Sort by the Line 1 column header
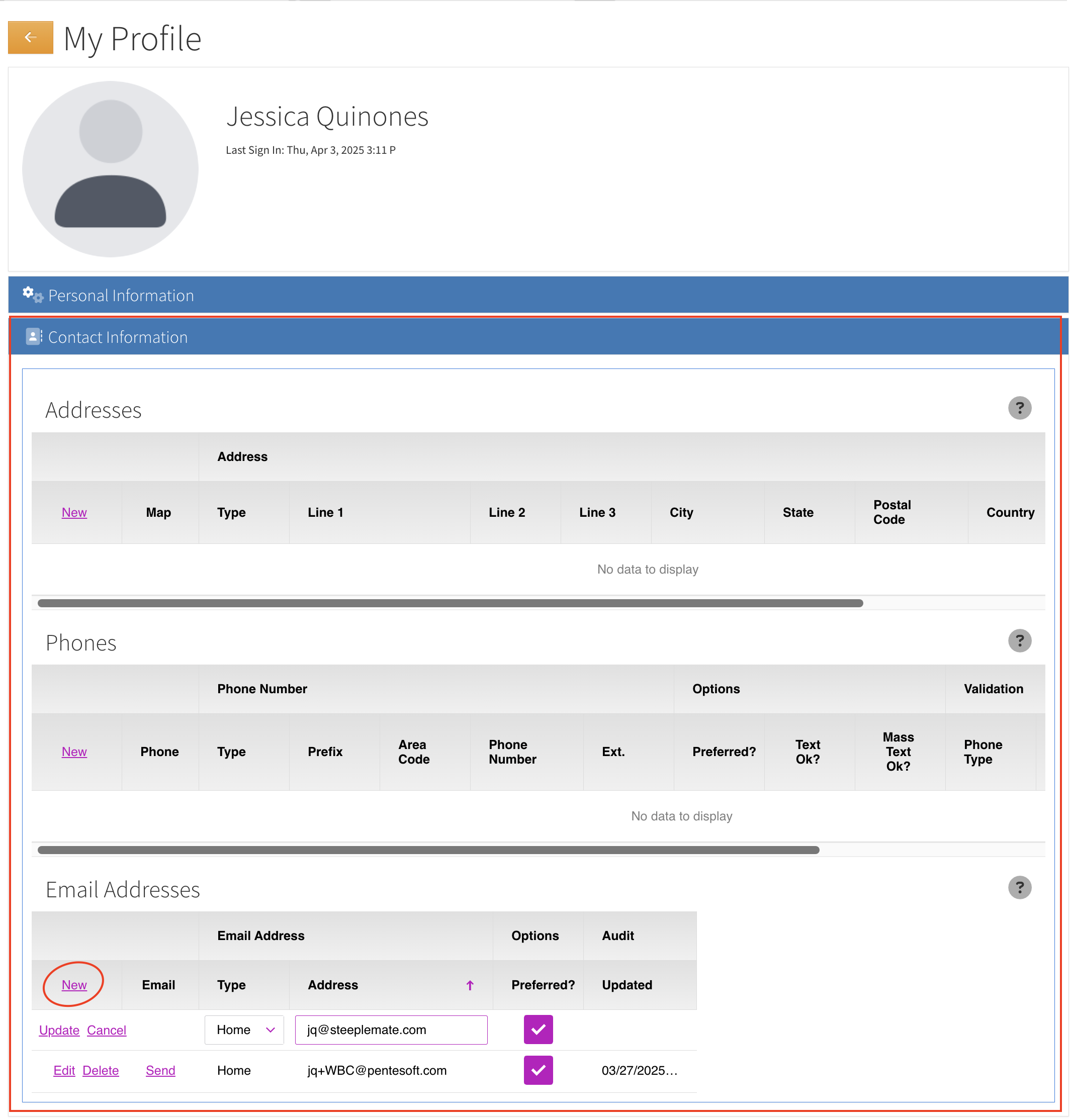The width and height of the screenshot is (1071, 1120). pos(380,513)
